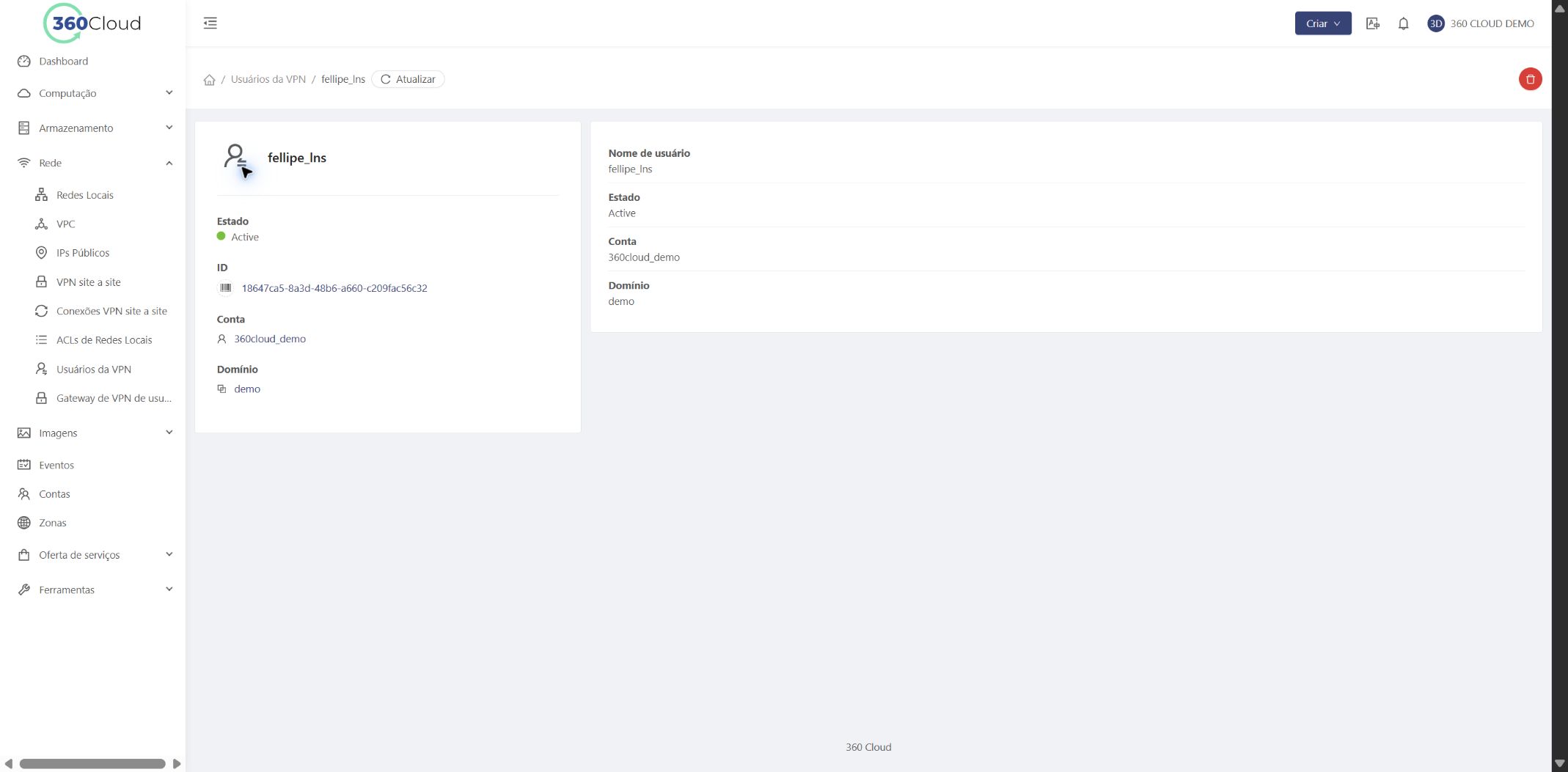The image size is (1568, 772).
Task: Expand the Armazenamento menu section
Action: (x=93, y=128)
